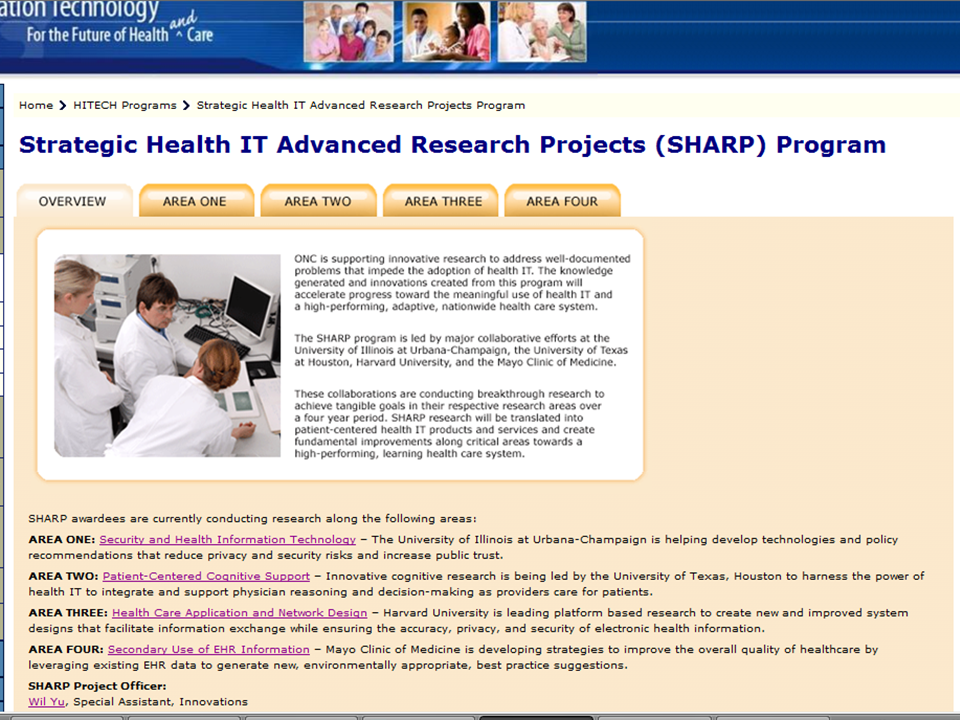Open Security and Health Information Technology link
The image size is (960, 720).
tap(228, 539)
